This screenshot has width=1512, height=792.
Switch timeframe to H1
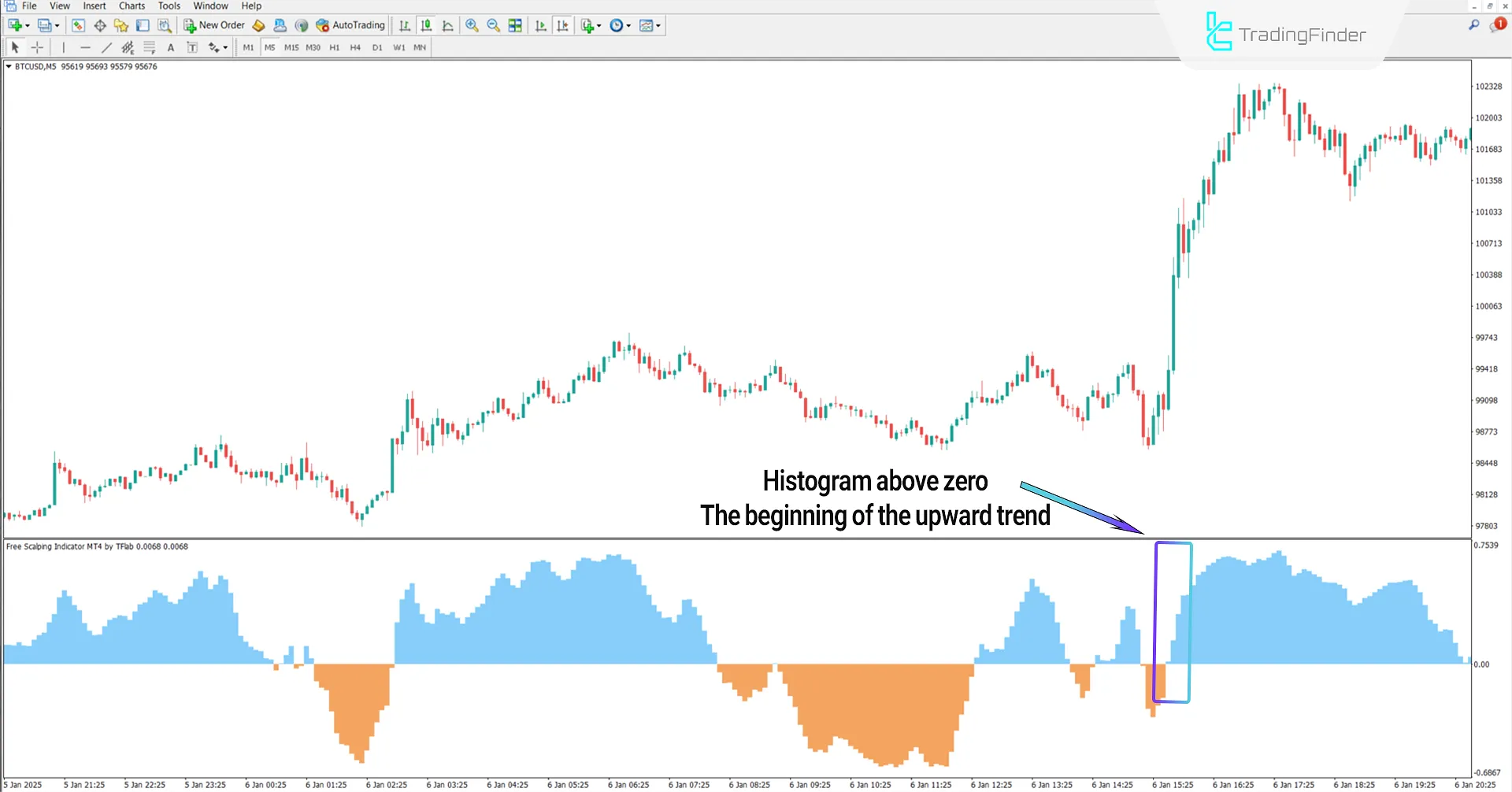coord(334,47)
